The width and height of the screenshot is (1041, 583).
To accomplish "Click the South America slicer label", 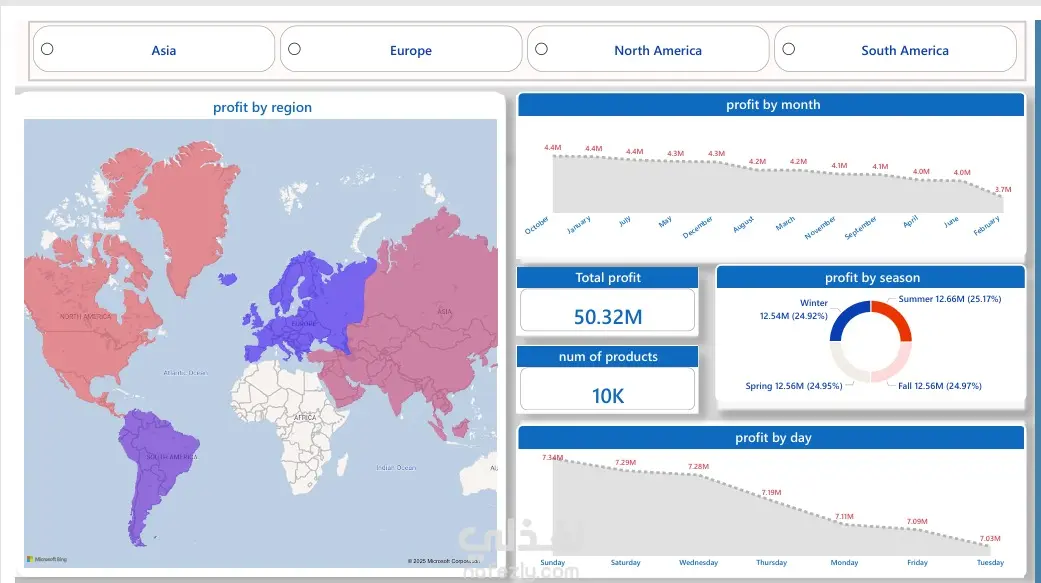I will click(x=904, y=50).
